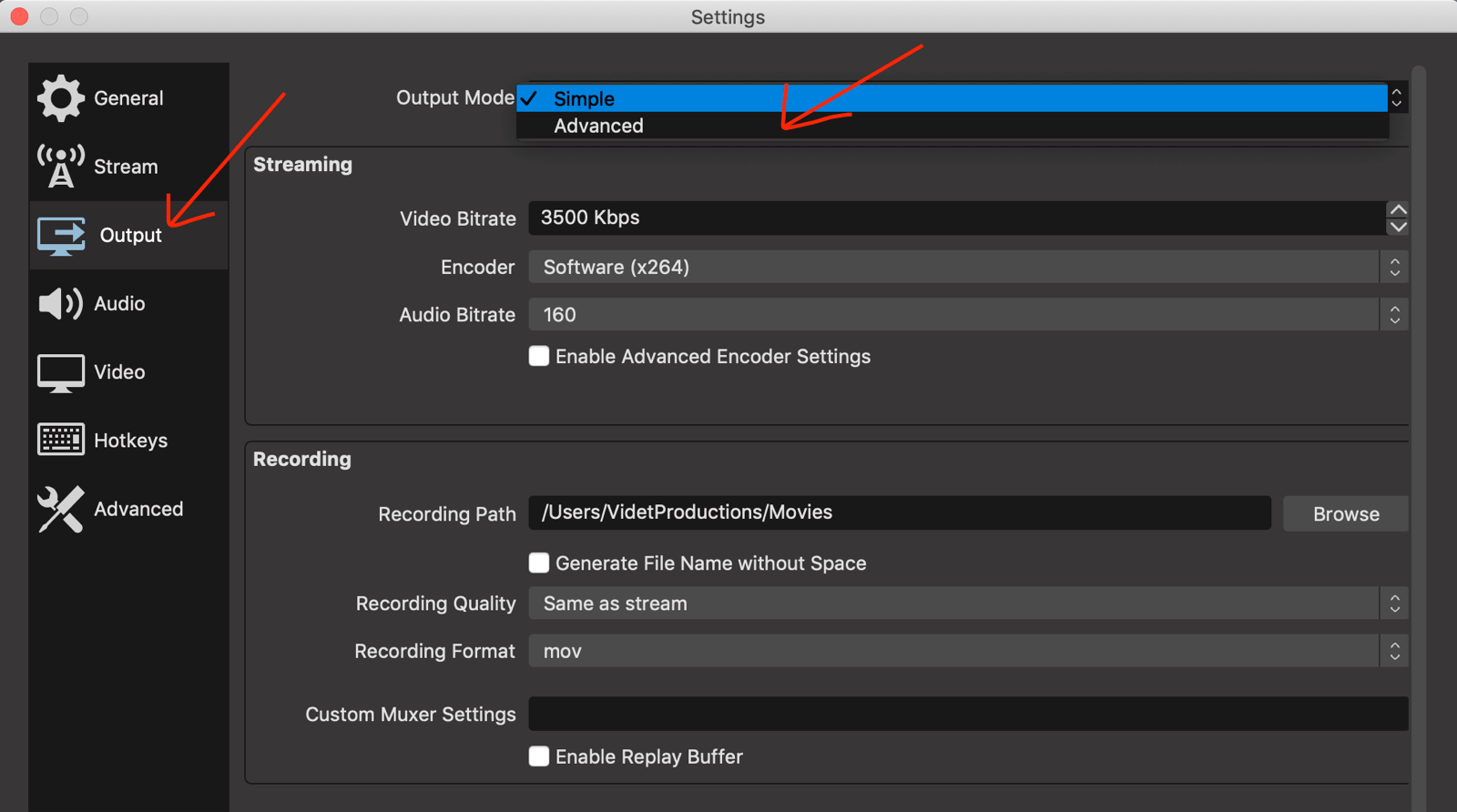
Task: Click the Output Mode dropdown arrows
Action: 1397,97
